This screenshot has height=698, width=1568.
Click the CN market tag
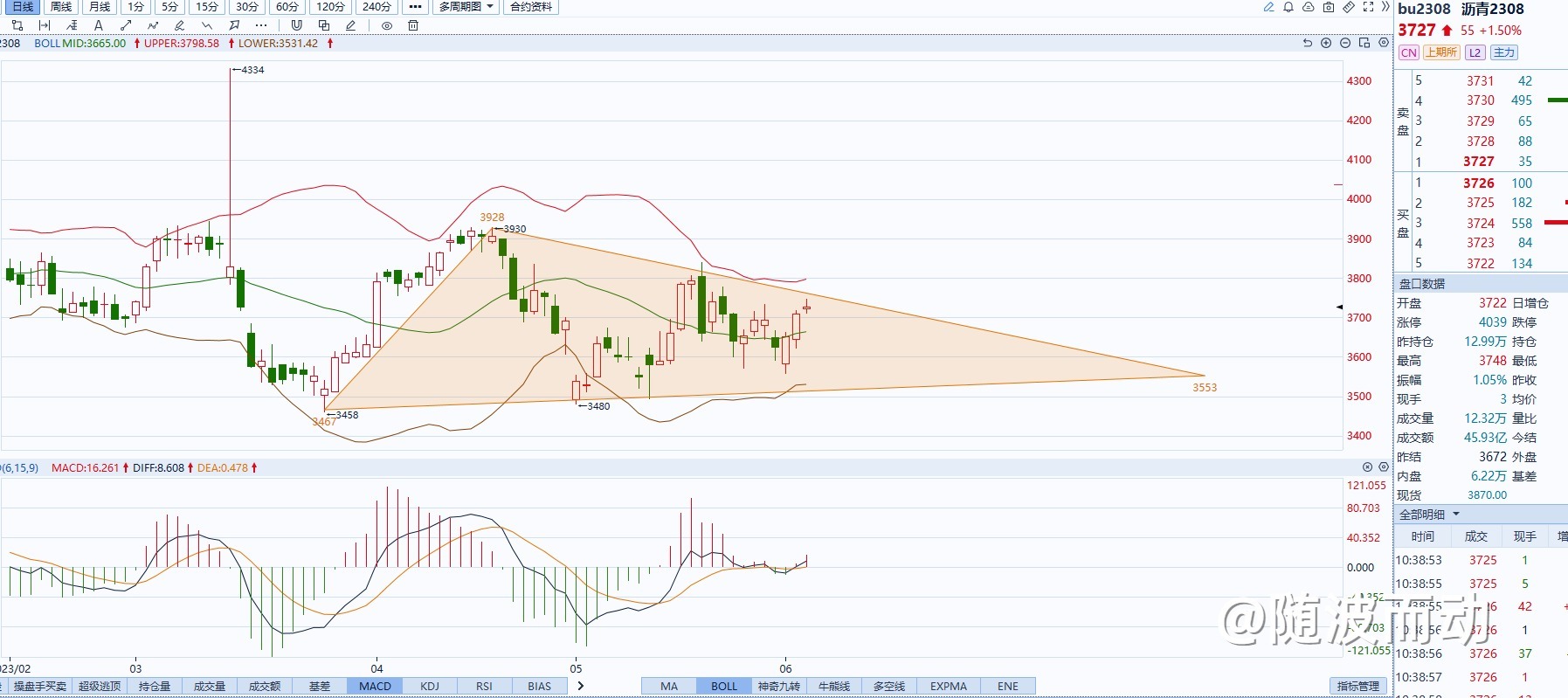click(1409, 52)
